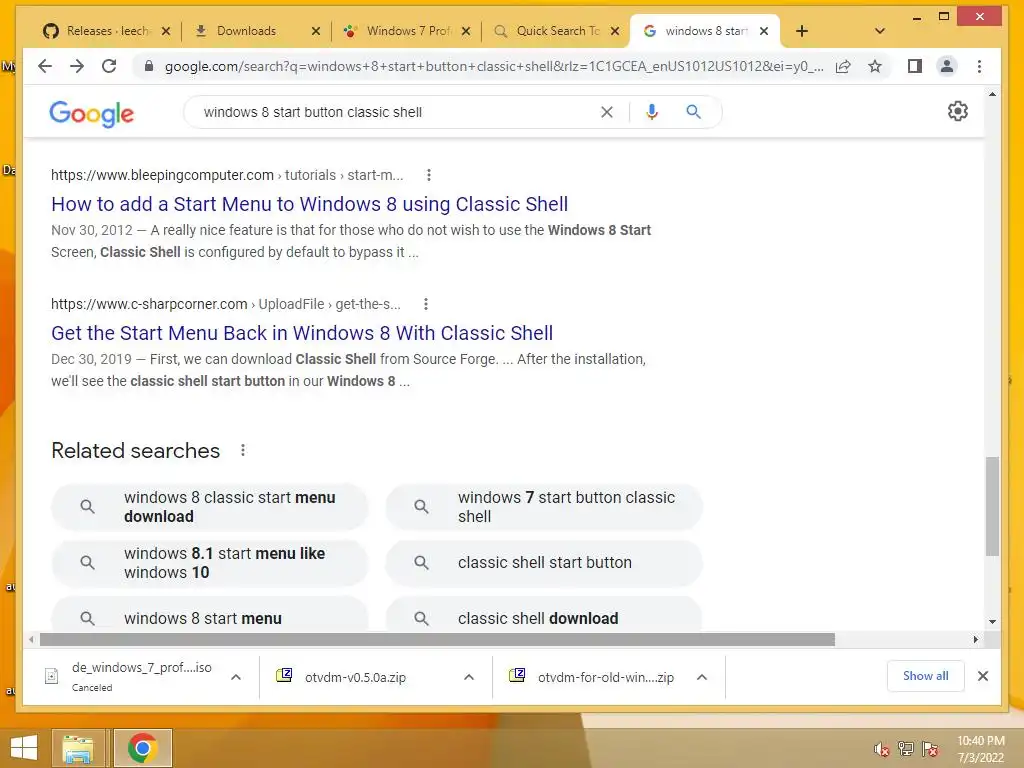Image resolution: width=1024 pixels, height=768 pixels.
Task: Click the Chrome address bar URL
Action: click(x=493, y=66)
